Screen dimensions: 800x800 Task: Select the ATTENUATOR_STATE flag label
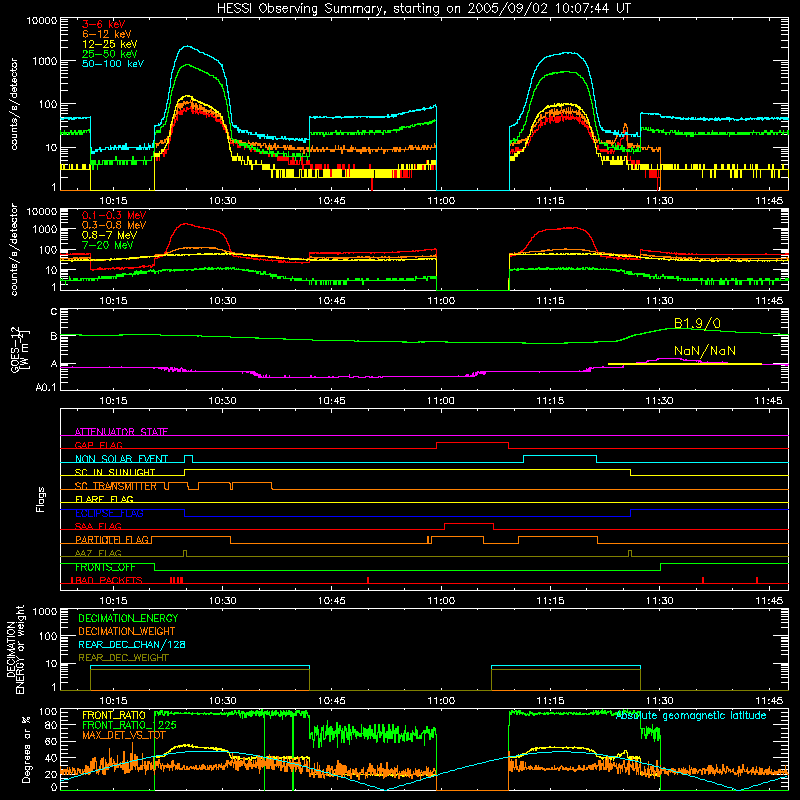click(x=121, y=432)
